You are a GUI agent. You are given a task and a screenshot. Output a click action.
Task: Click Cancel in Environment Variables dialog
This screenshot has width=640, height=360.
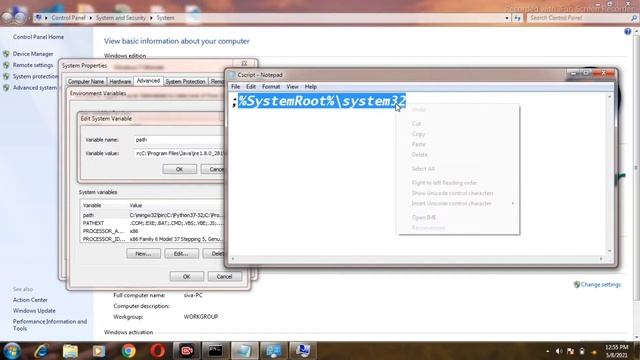tap(224, 277)
